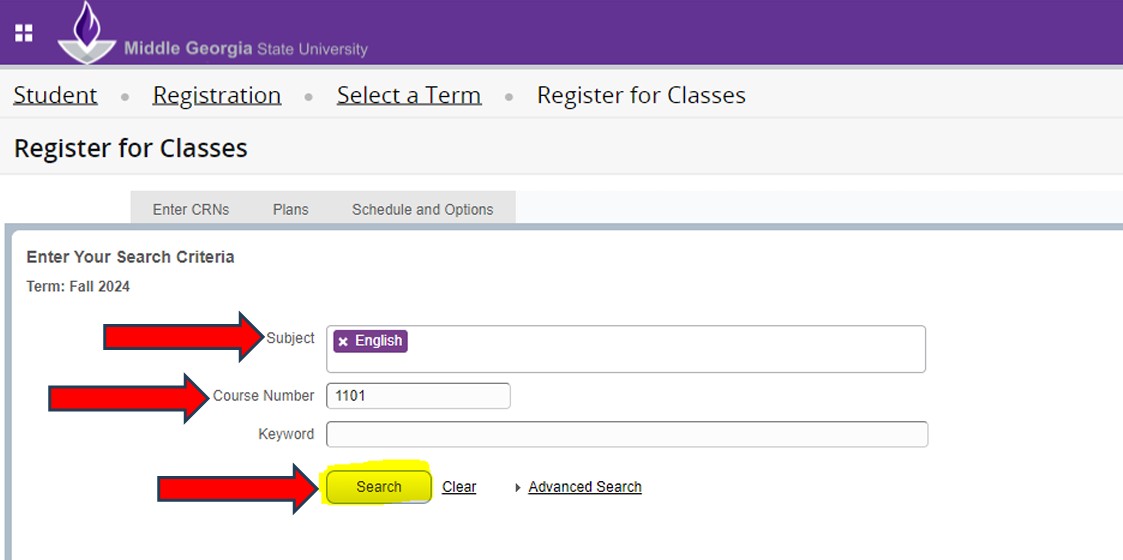Click the Course Number label
Viewport: 1123px width, 560px height.
(263, 396)
